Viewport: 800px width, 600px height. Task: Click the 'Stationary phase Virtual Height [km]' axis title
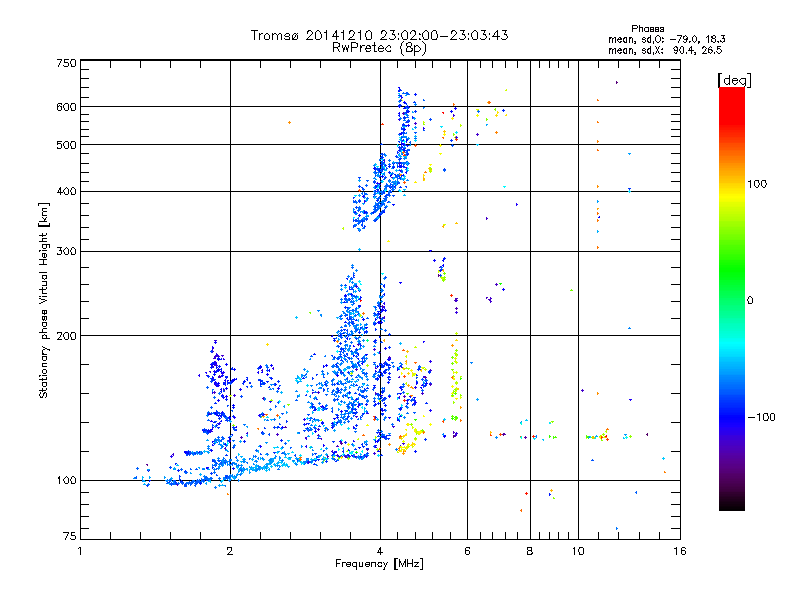(43, 300)
